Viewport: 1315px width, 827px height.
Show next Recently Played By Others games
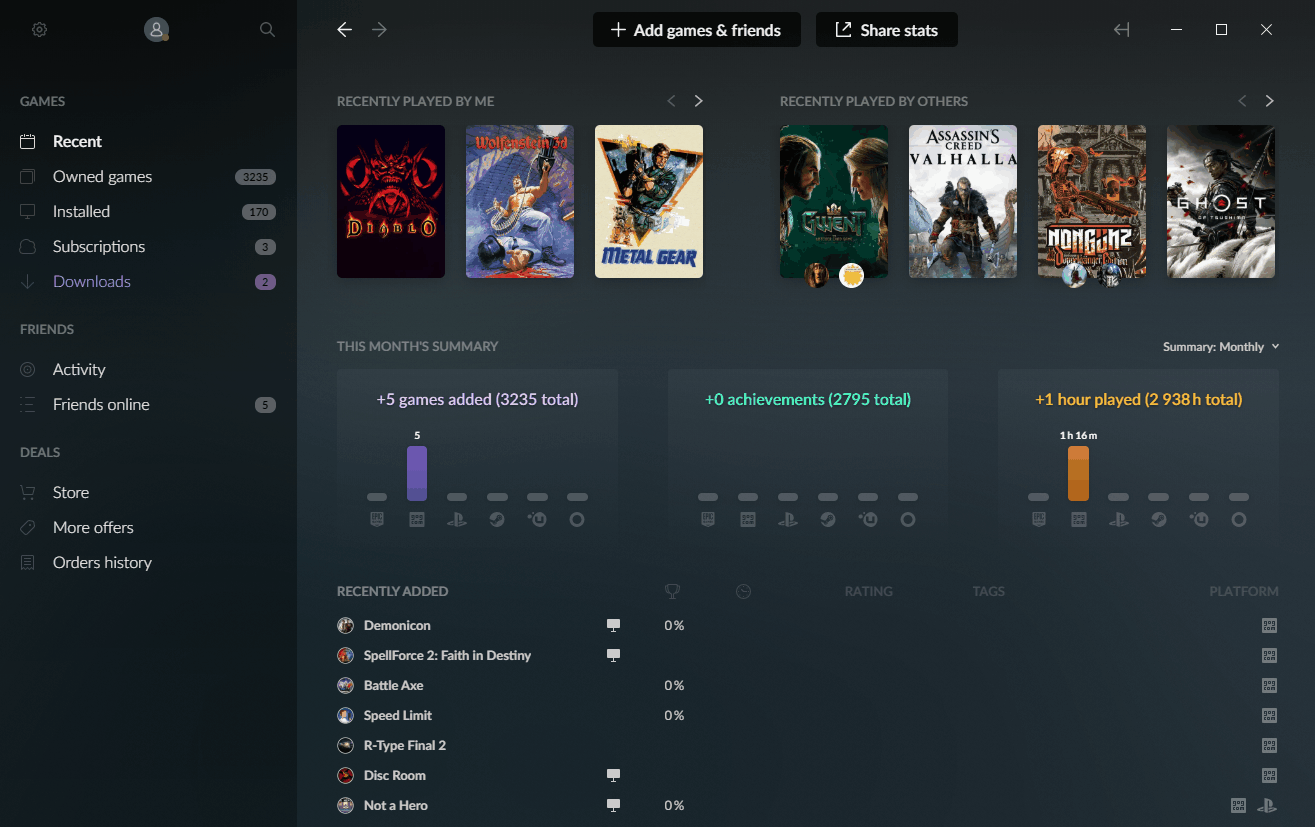(1269, 101)
